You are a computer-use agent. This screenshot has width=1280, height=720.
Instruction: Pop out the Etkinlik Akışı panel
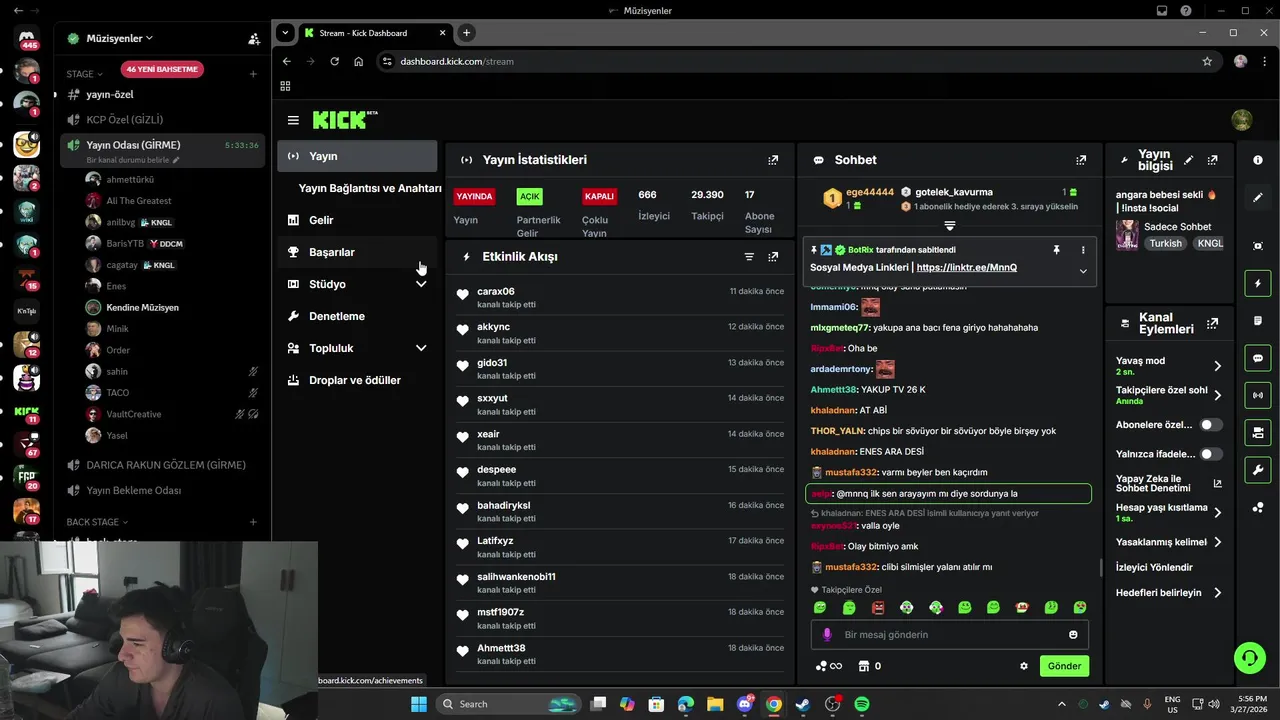[x=773, y=257]
